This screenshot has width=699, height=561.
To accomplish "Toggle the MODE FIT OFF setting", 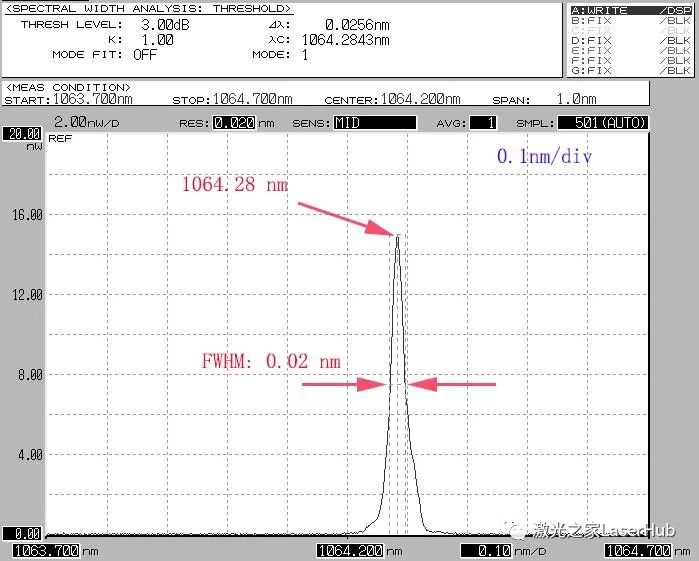I will [145, 55].
